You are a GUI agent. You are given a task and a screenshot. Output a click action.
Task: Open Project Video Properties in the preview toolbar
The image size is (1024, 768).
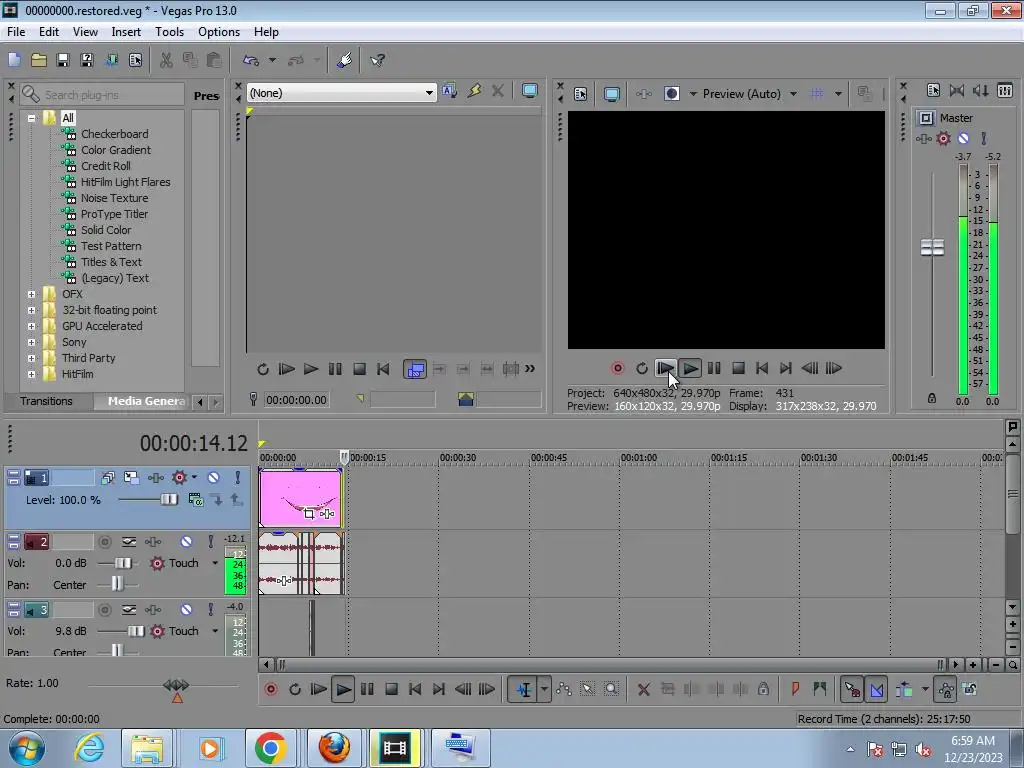pos(581,94)
